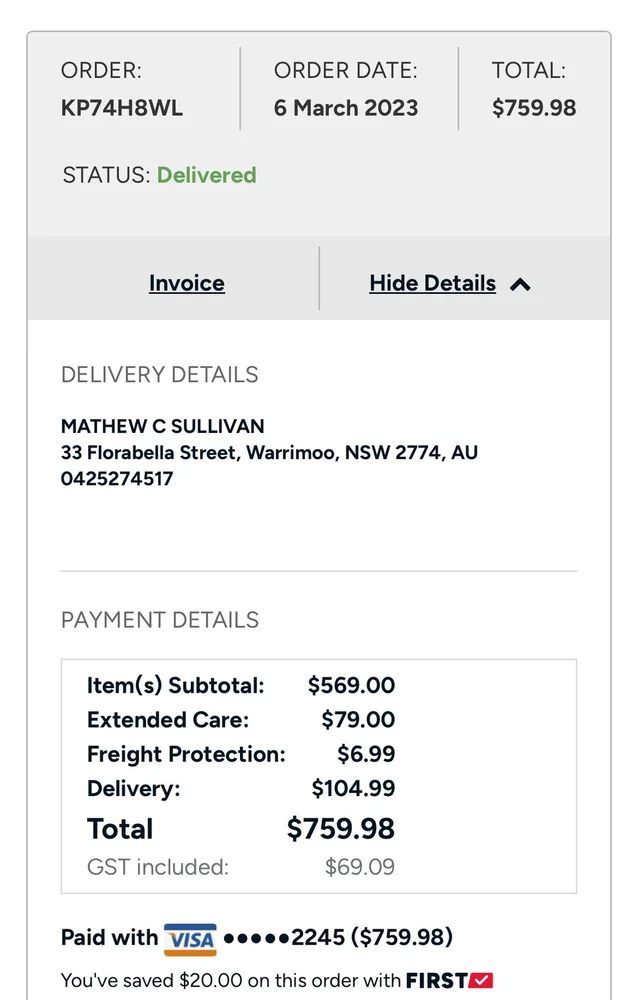The width and height of the screenshot is (638, 1000).
Task: Click the GST included amount $69.09
Action: click(360, 867)
